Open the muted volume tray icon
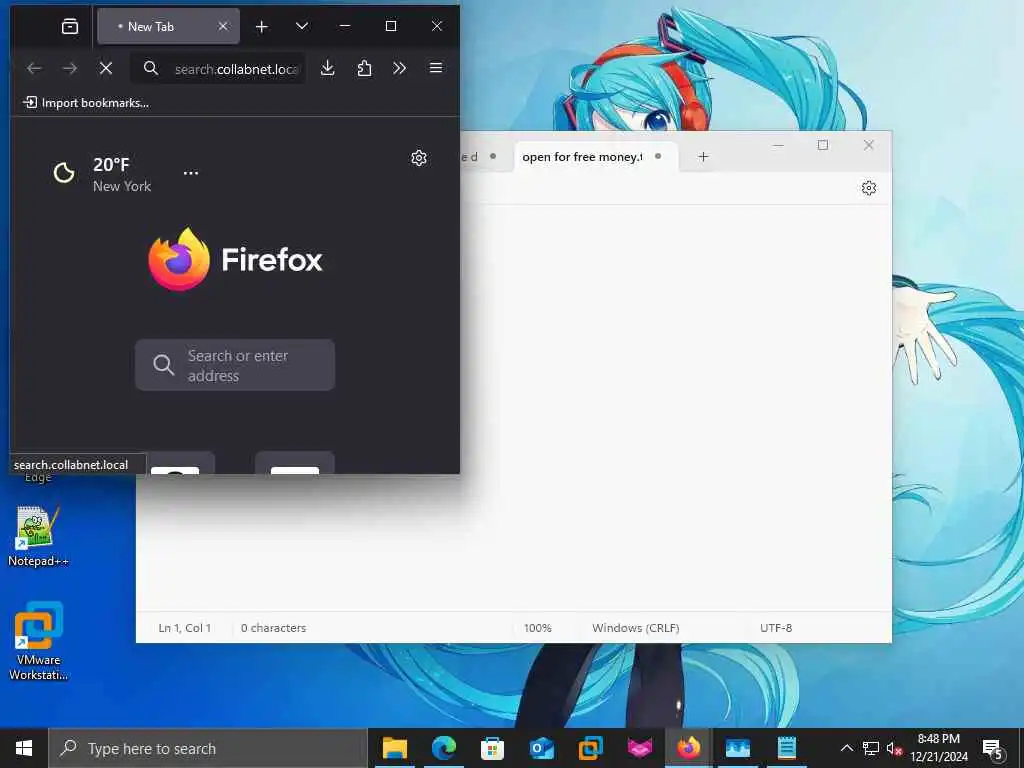The height and width of the screenshot is (768, 1024). click(x=894, y=748)
